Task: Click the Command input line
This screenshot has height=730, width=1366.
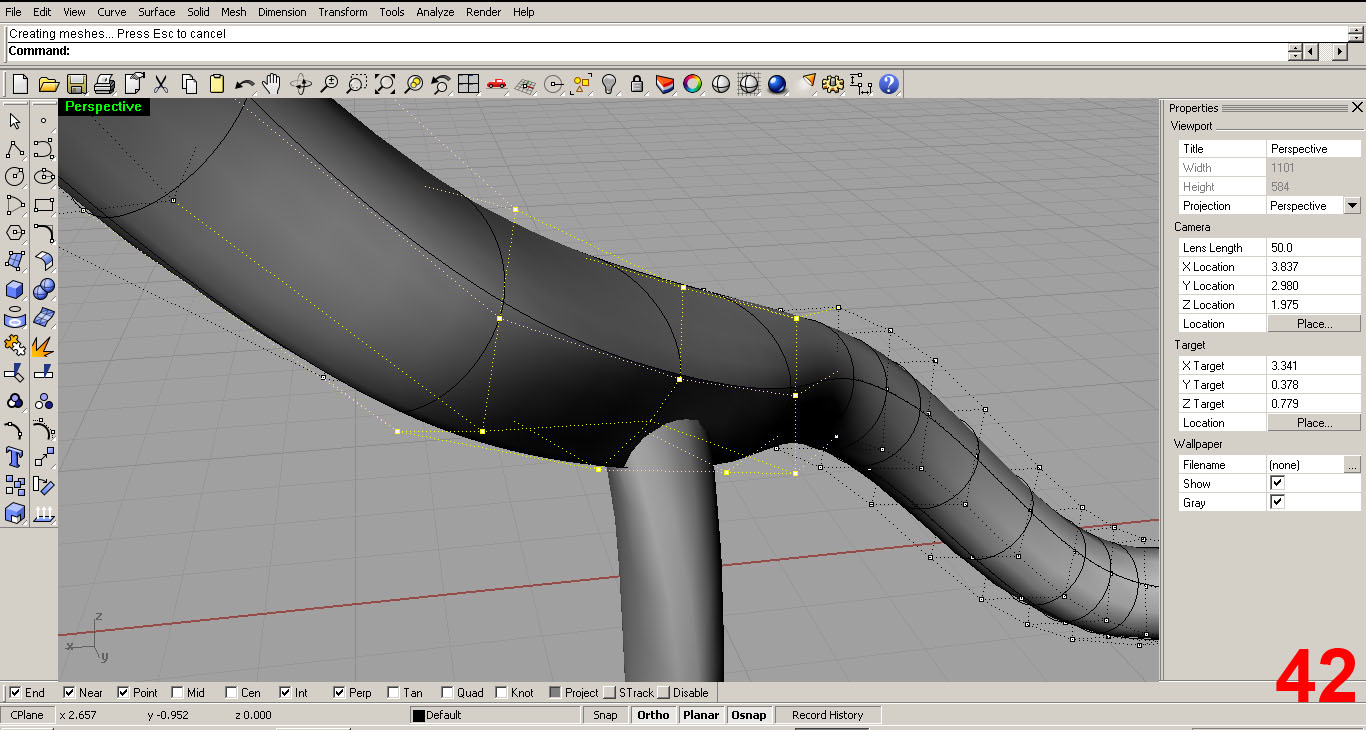Action: [645, 51]
